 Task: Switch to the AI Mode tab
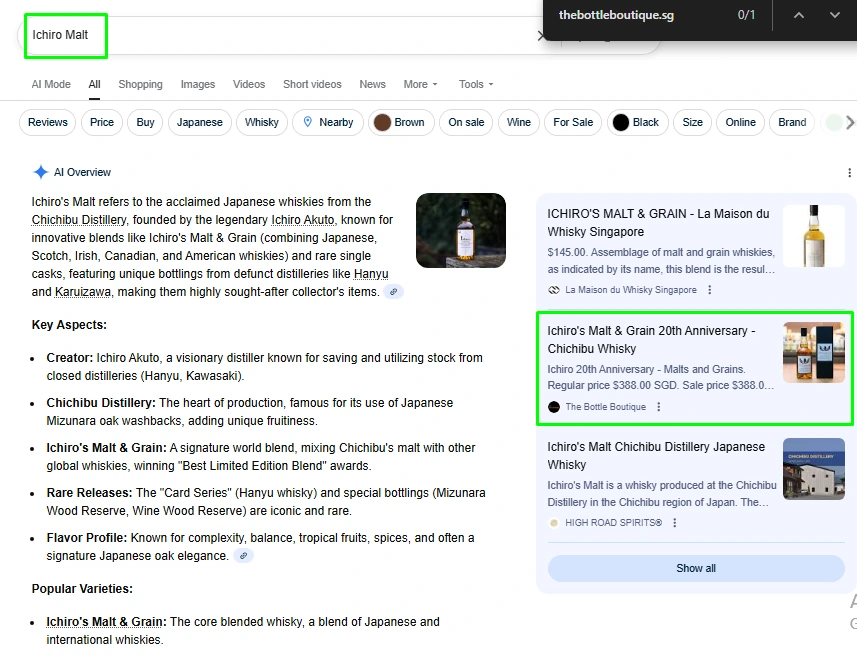[51, 85]
